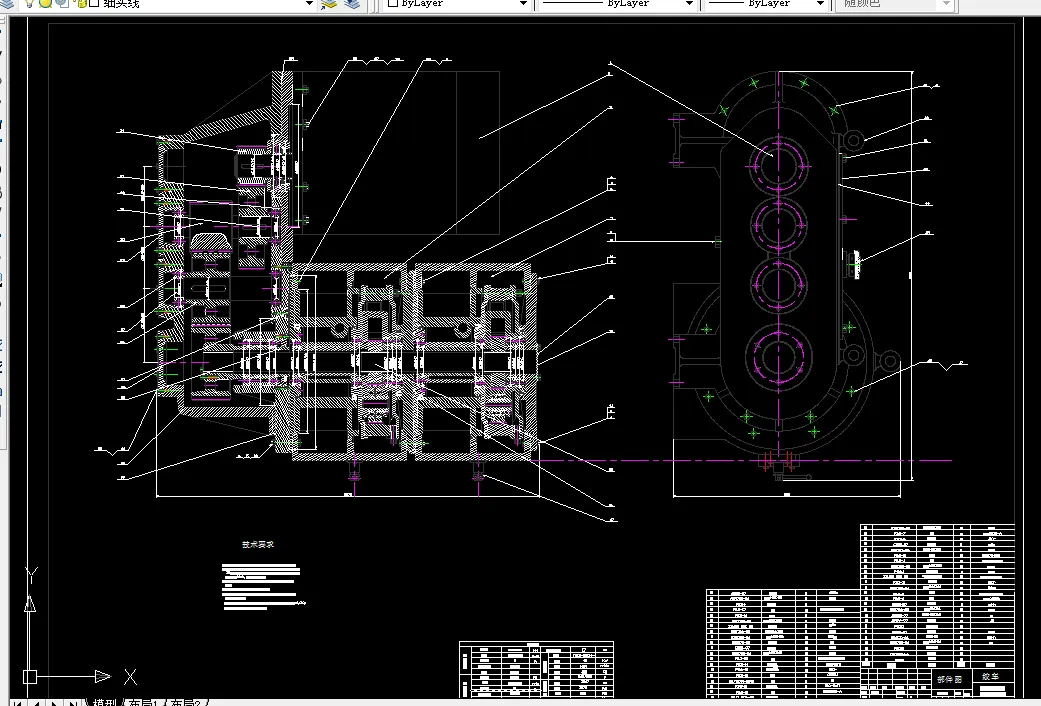
Task: Select the 部件图 title block text
Action: (949, 679)
